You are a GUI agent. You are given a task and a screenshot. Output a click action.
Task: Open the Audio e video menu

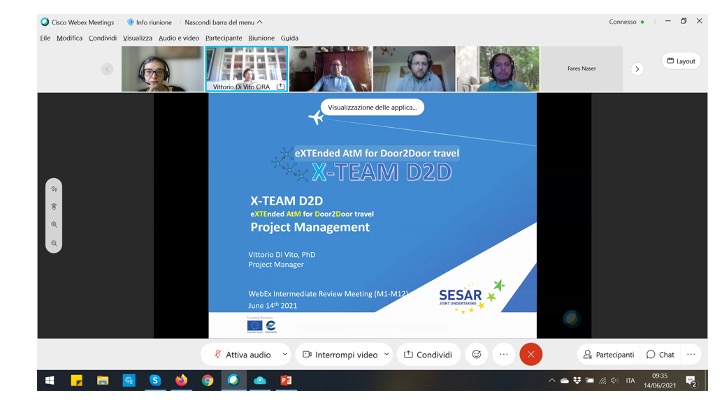point(179,38)
